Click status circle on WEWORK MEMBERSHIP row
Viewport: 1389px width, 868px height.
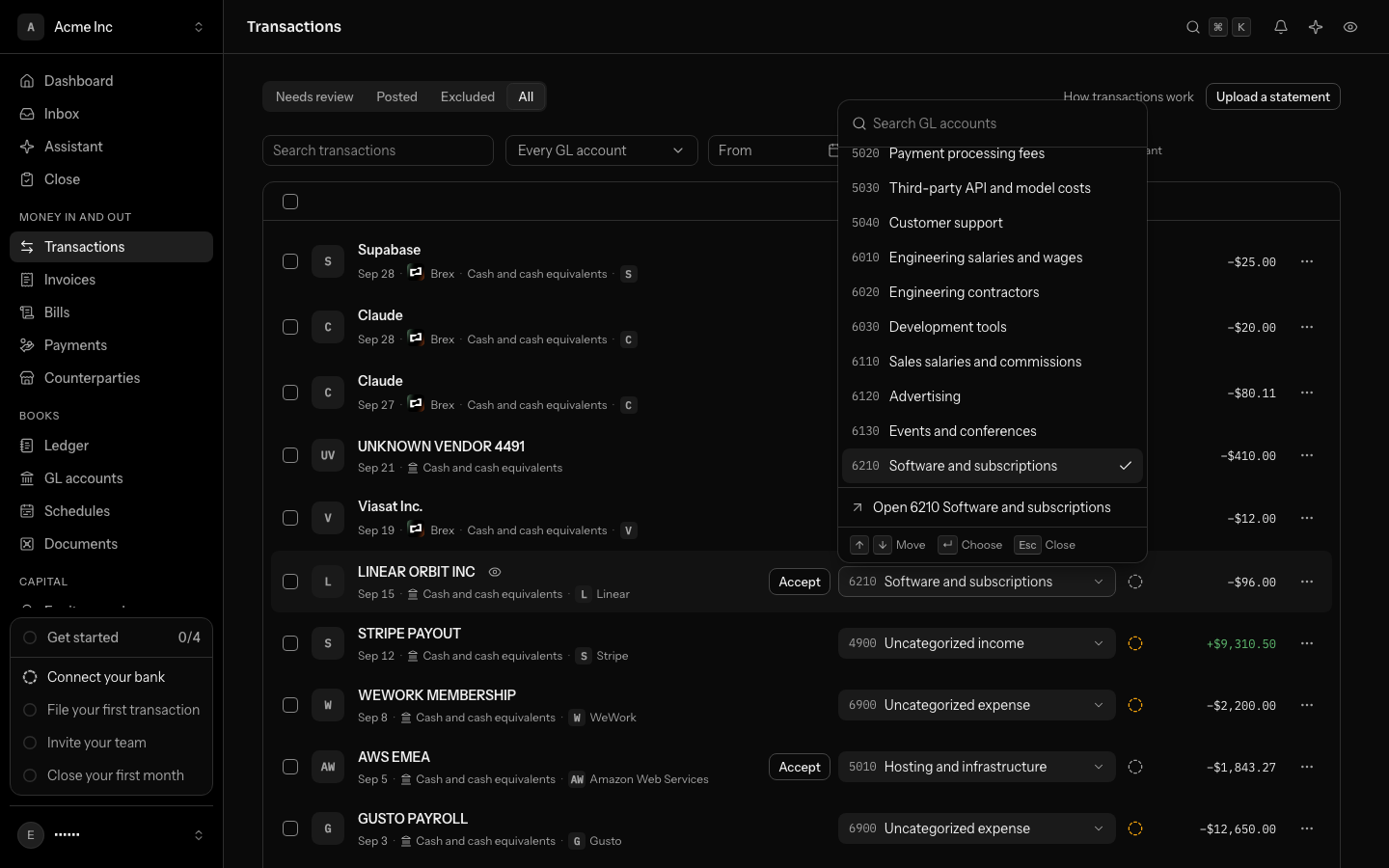click(1135, 705)
